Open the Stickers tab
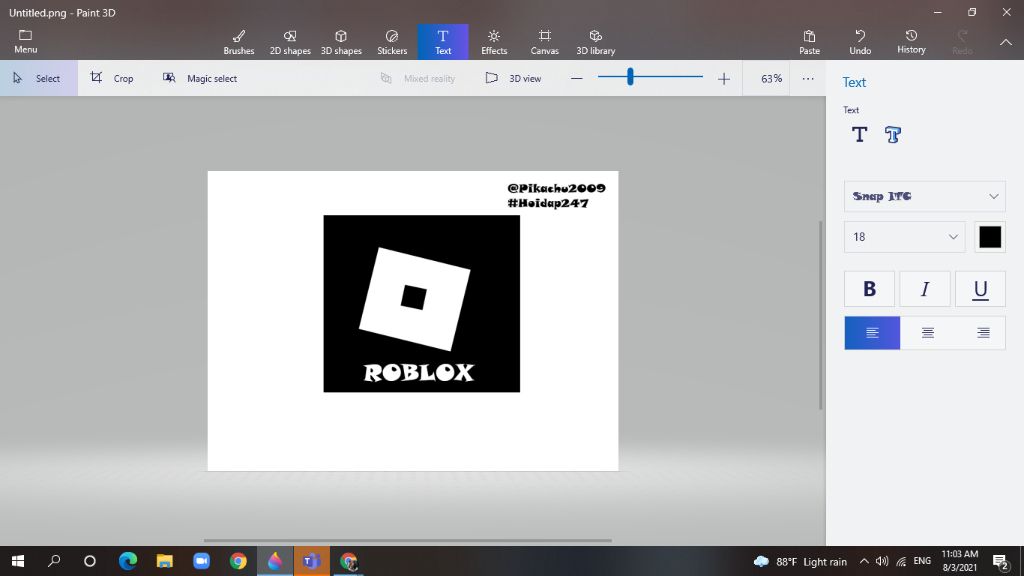This screenshot has width=1024, height=576. tap(392, 42)
